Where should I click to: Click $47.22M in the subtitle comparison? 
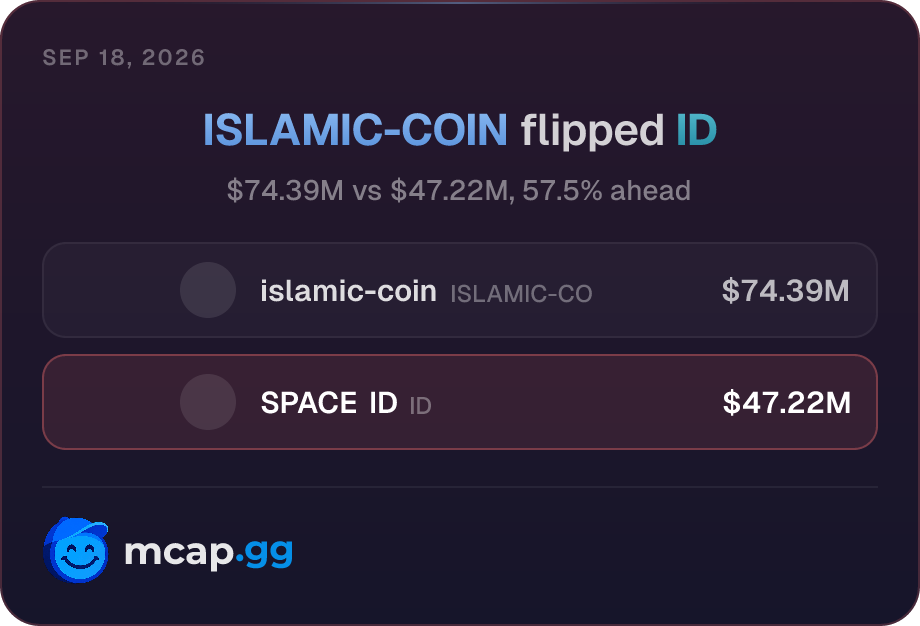point(452,191)
